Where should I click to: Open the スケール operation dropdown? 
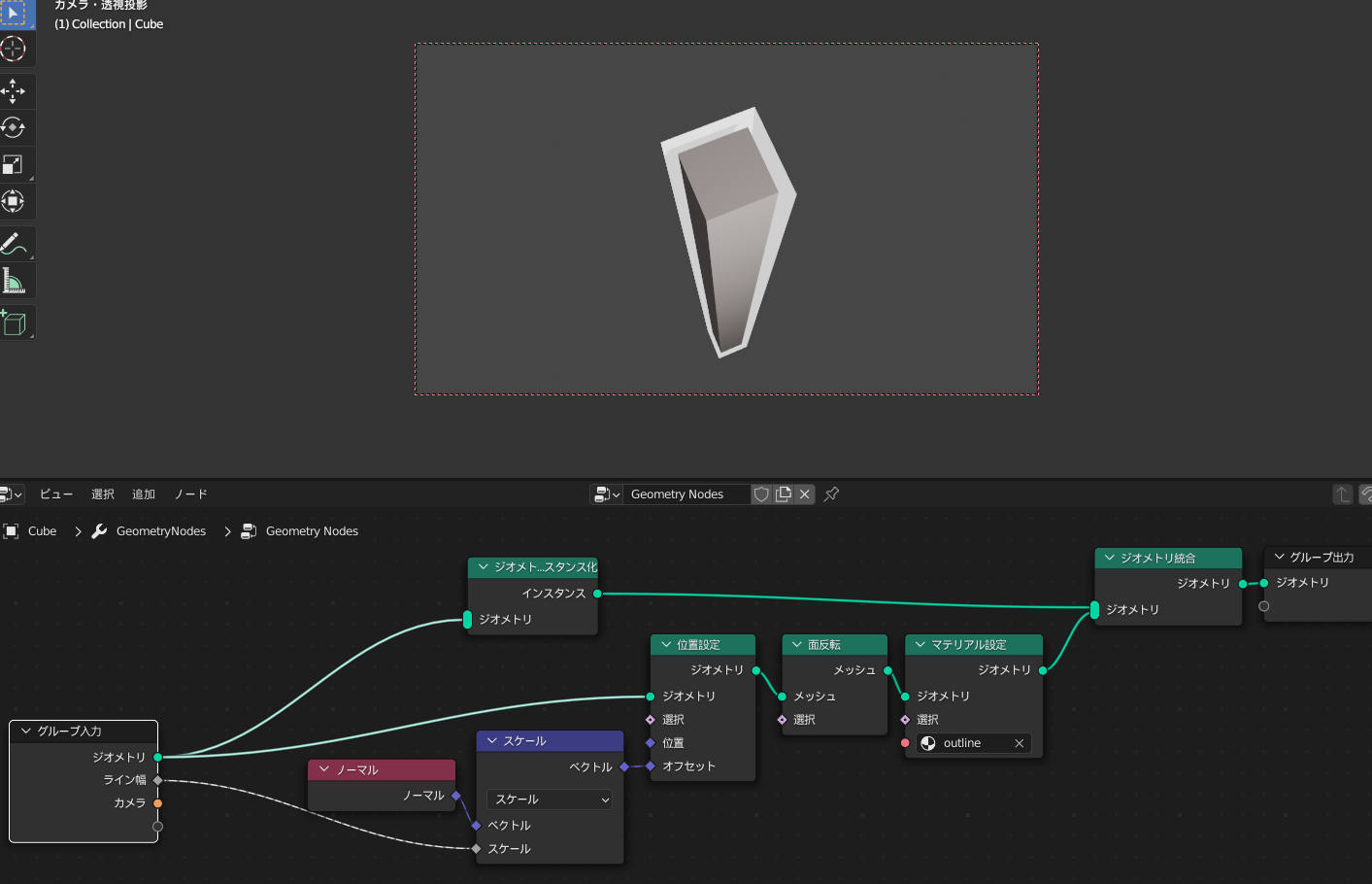point(550,799)
